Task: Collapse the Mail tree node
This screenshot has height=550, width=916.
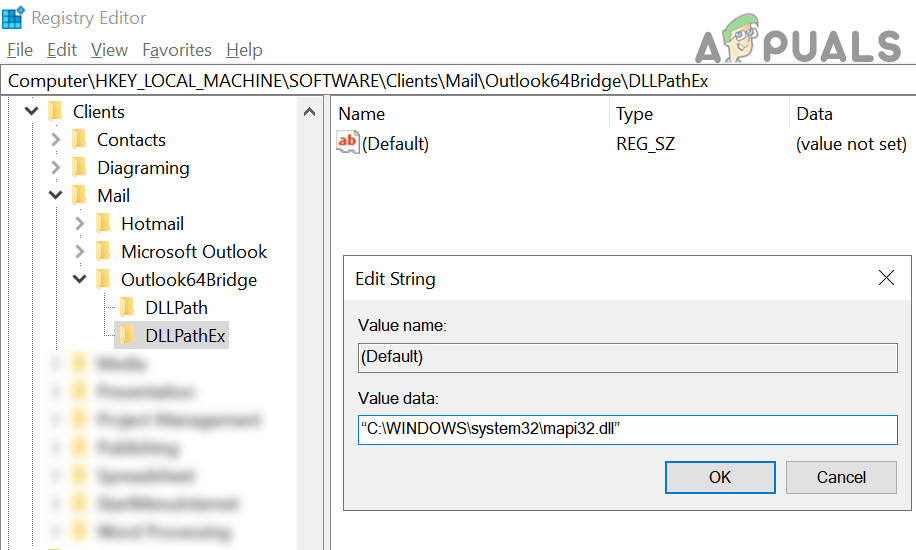Action: [56, 196]
